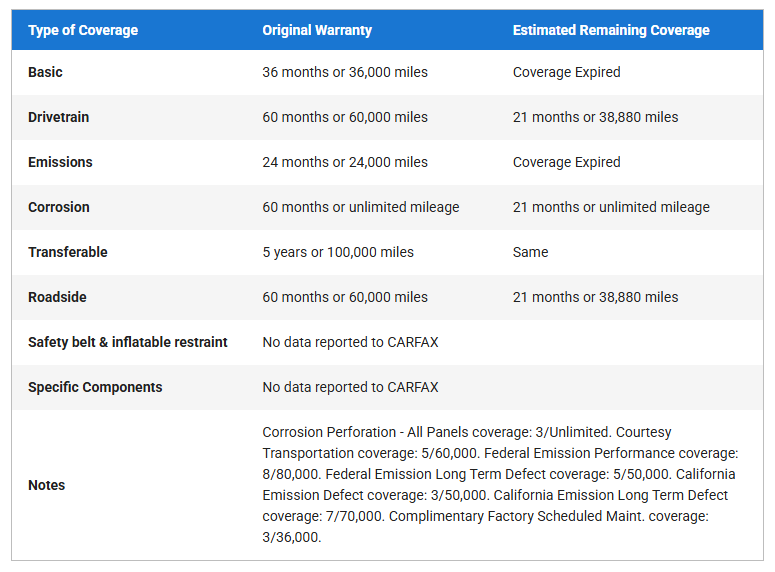
Task: Click "Safety belt & inflatable restraint" label
Action: pos(128,342)
